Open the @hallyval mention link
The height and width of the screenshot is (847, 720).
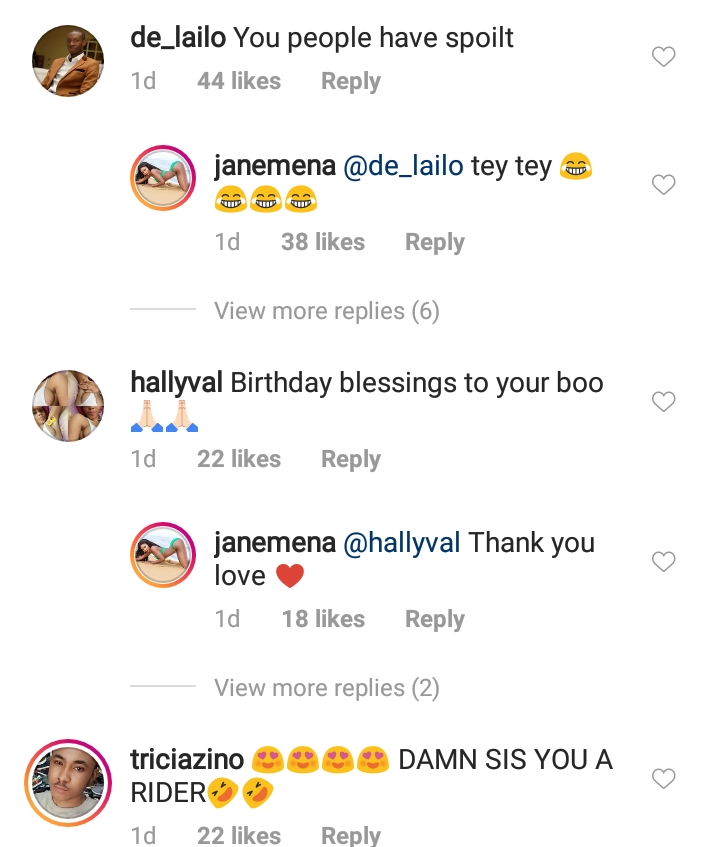(402, 543)
